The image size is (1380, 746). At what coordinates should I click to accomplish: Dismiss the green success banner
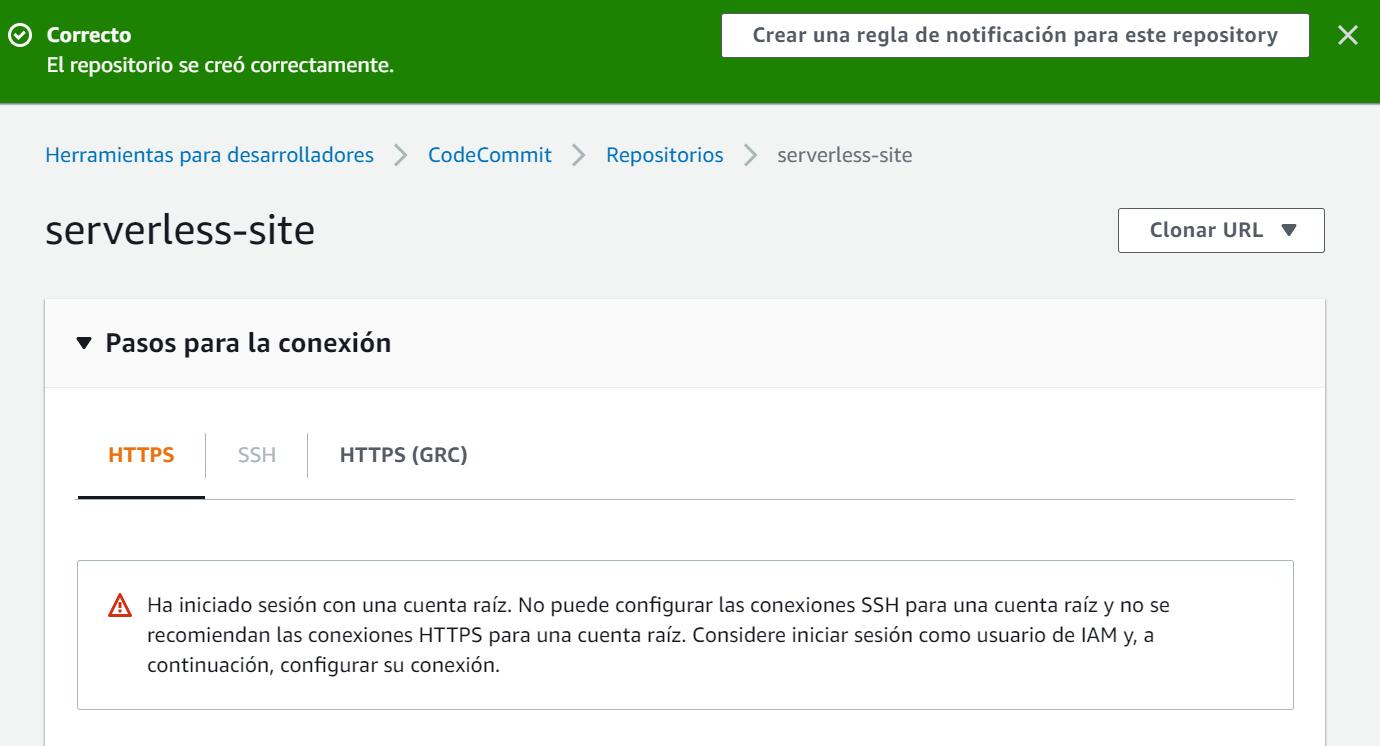pos(1348,35)
